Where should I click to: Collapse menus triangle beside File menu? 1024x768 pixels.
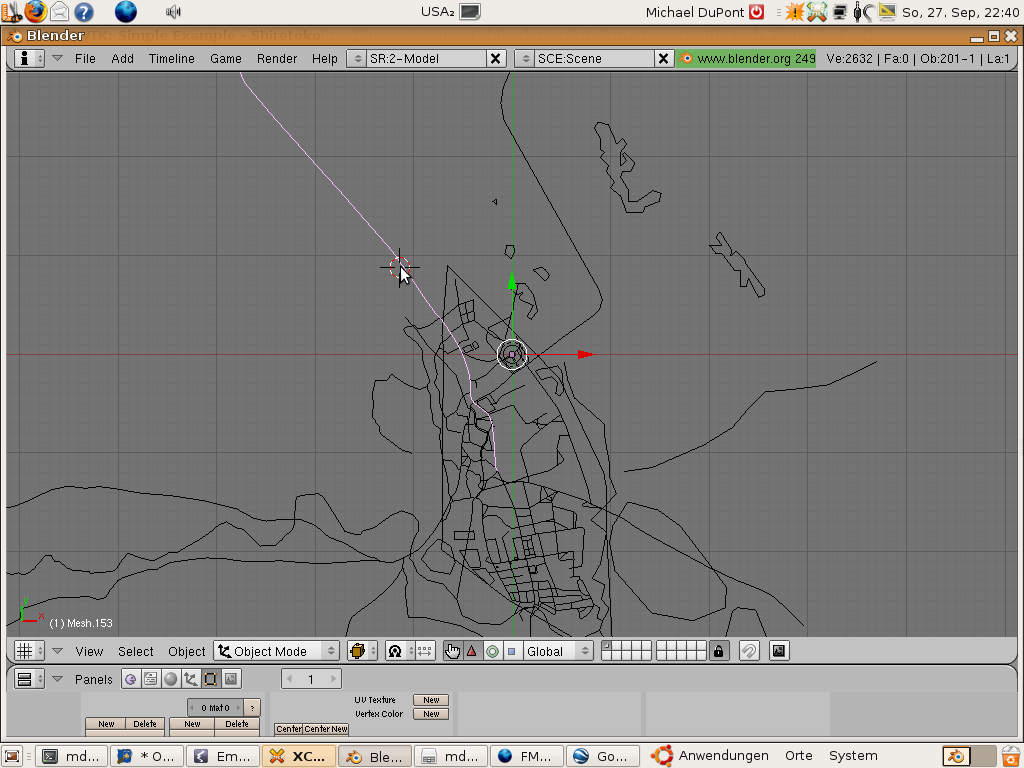click(x=57, y=59)
